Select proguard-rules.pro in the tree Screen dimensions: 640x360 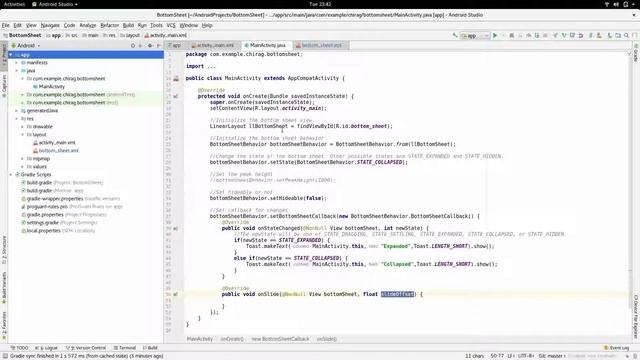(72, 207)
